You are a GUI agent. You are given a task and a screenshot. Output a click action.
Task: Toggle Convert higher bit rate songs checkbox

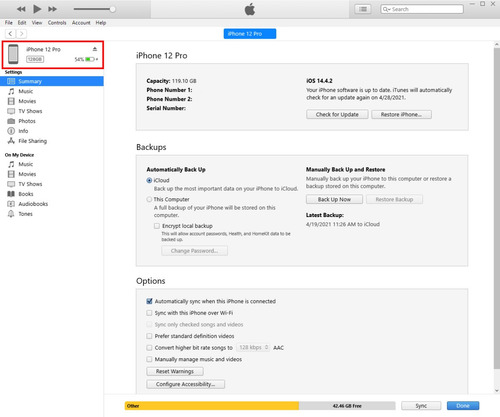[x=149, y=348]
